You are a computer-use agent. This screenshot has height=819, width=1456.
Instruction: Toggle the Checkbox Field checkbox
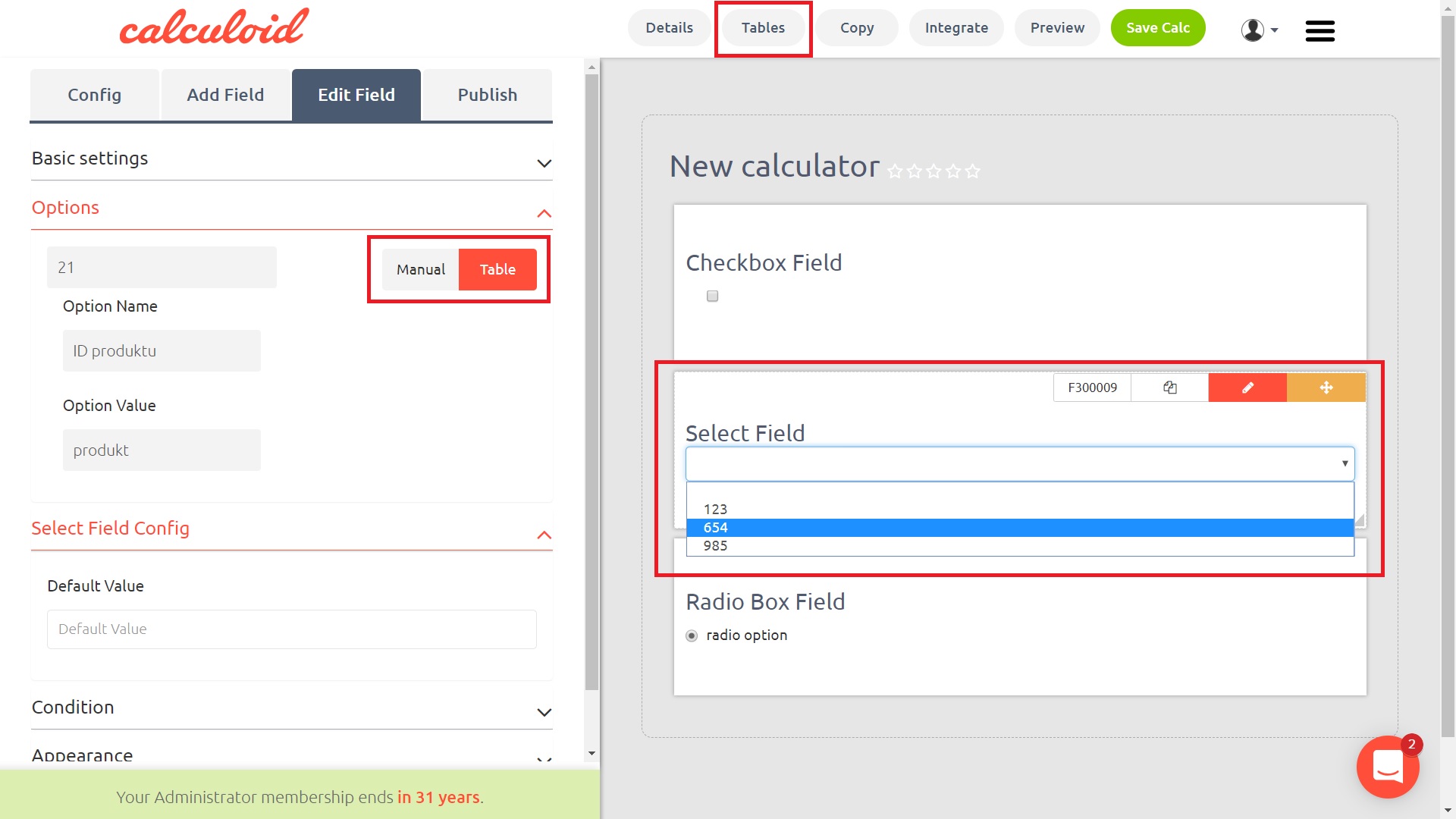click(712, 296)
